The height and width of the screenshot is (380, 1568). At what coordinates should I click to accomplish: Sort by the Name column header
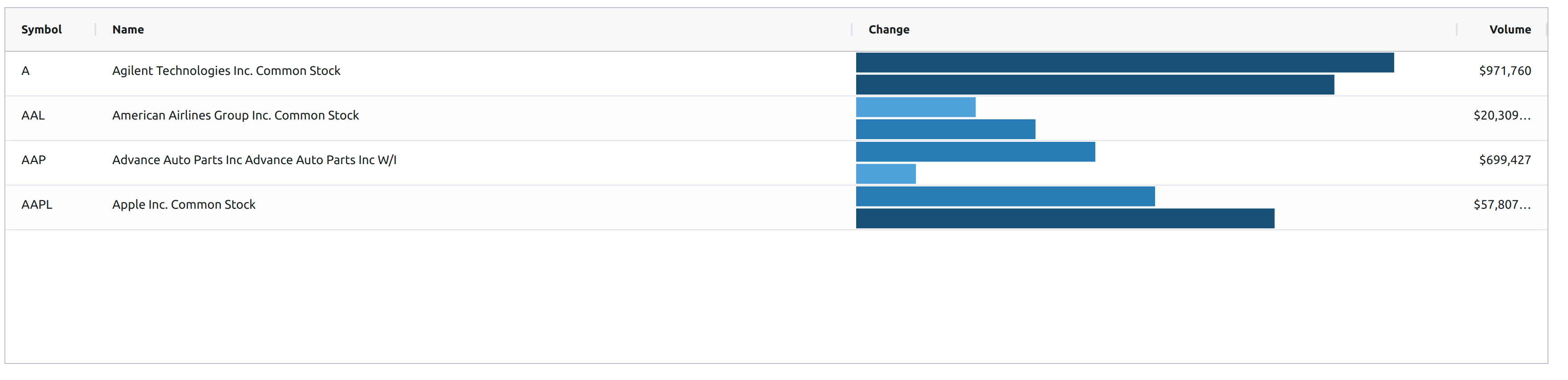(x=128, y=29)
